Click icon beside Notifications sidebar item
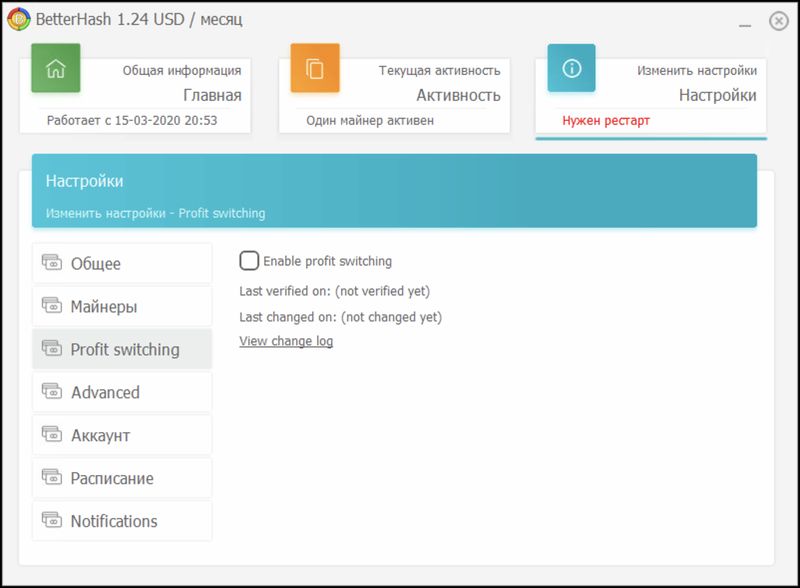Viewport: 800px width, 588px height. [52, 521]
